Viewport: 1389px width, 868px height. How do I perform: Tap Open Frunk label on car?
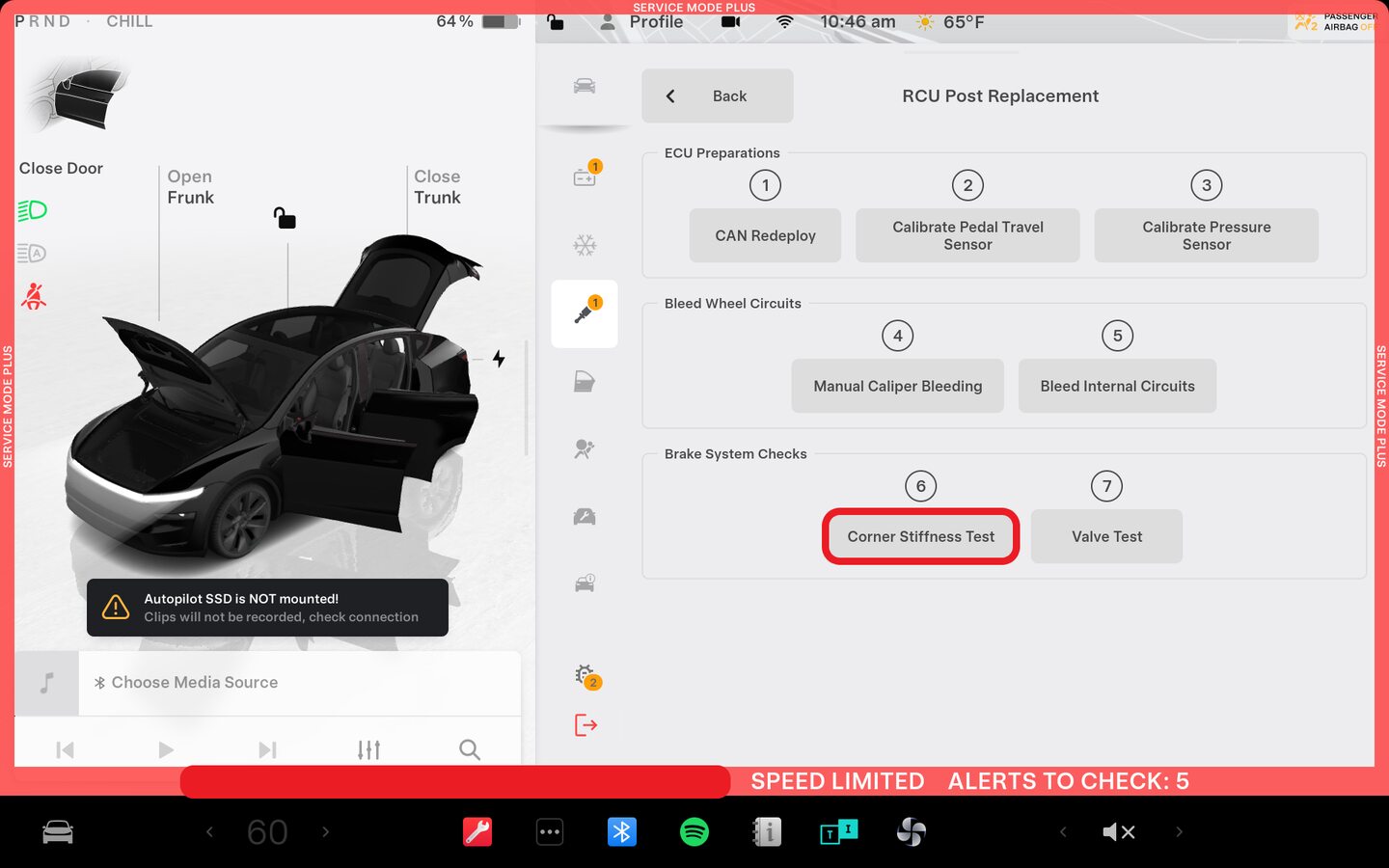click(x=190, y=187)
